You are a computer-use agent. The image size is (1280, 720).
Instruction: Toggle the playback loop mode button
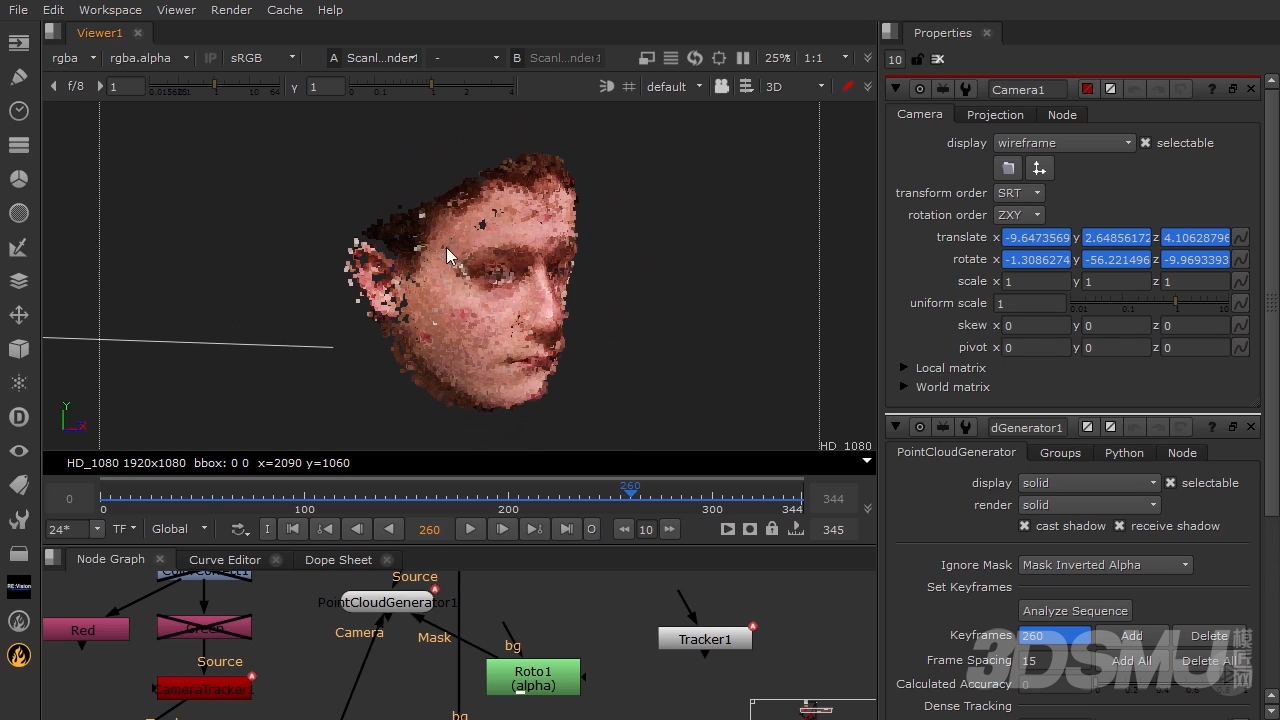(x=240, y=529)
